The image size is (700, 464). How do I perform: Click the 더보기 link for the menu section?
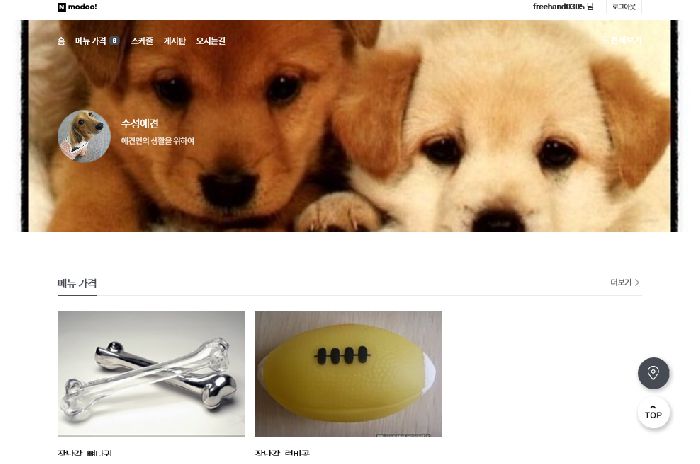[x=621, y=282]
